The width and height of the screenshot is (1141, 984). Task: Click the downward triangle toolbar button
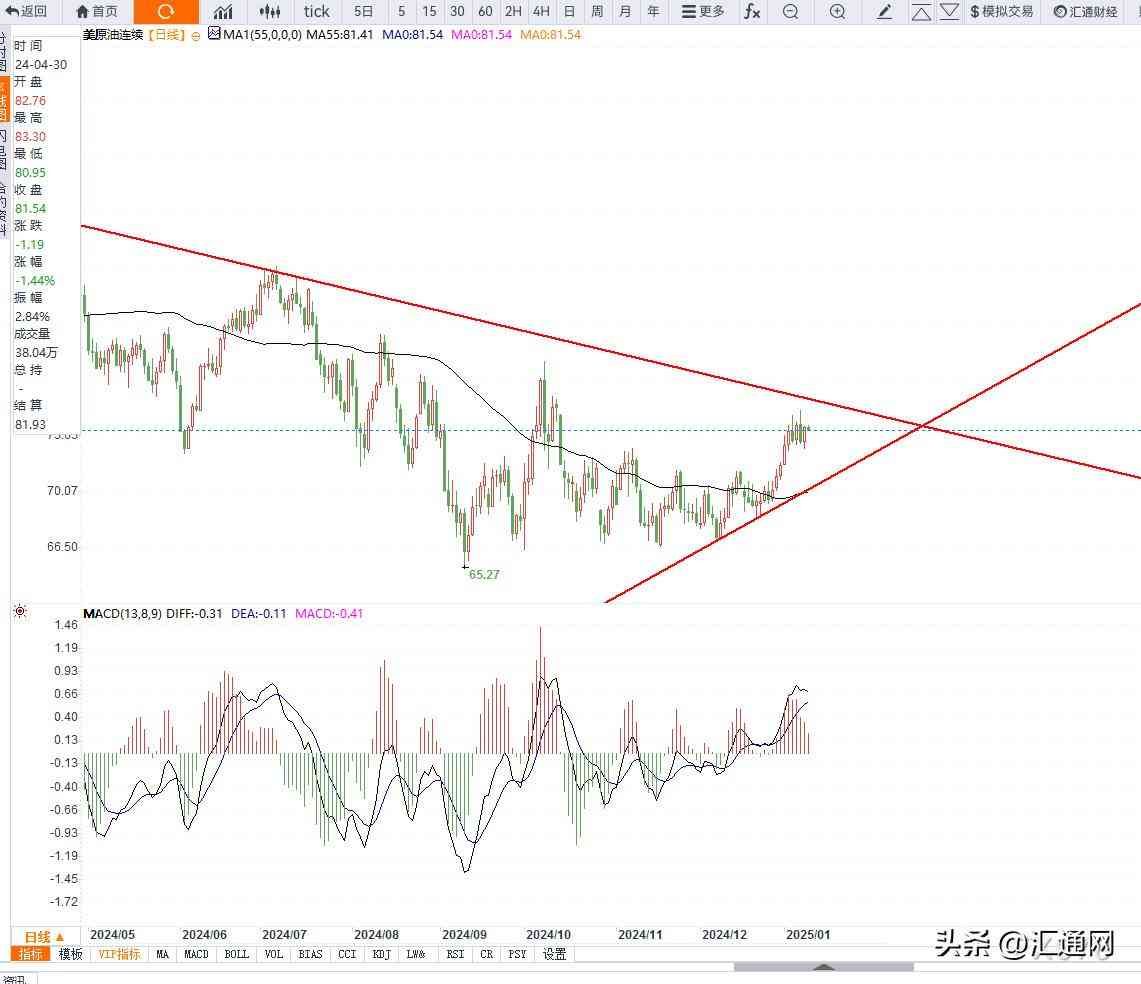(949, 12)
